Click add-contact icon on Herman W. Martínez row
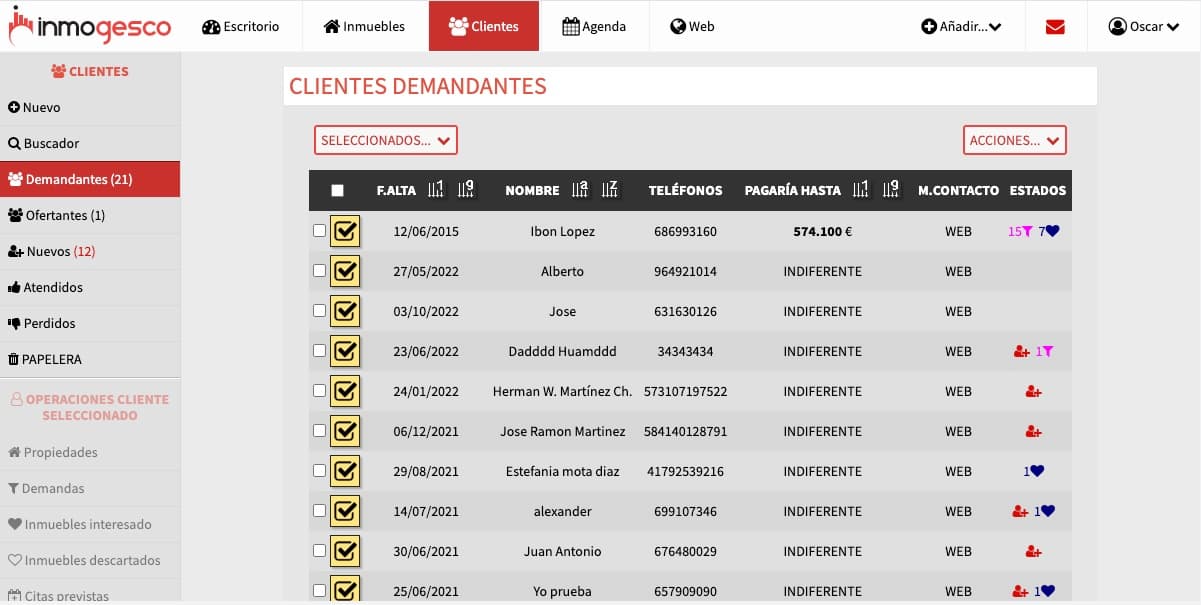Screen dimensions: 1201x605 1033,391
